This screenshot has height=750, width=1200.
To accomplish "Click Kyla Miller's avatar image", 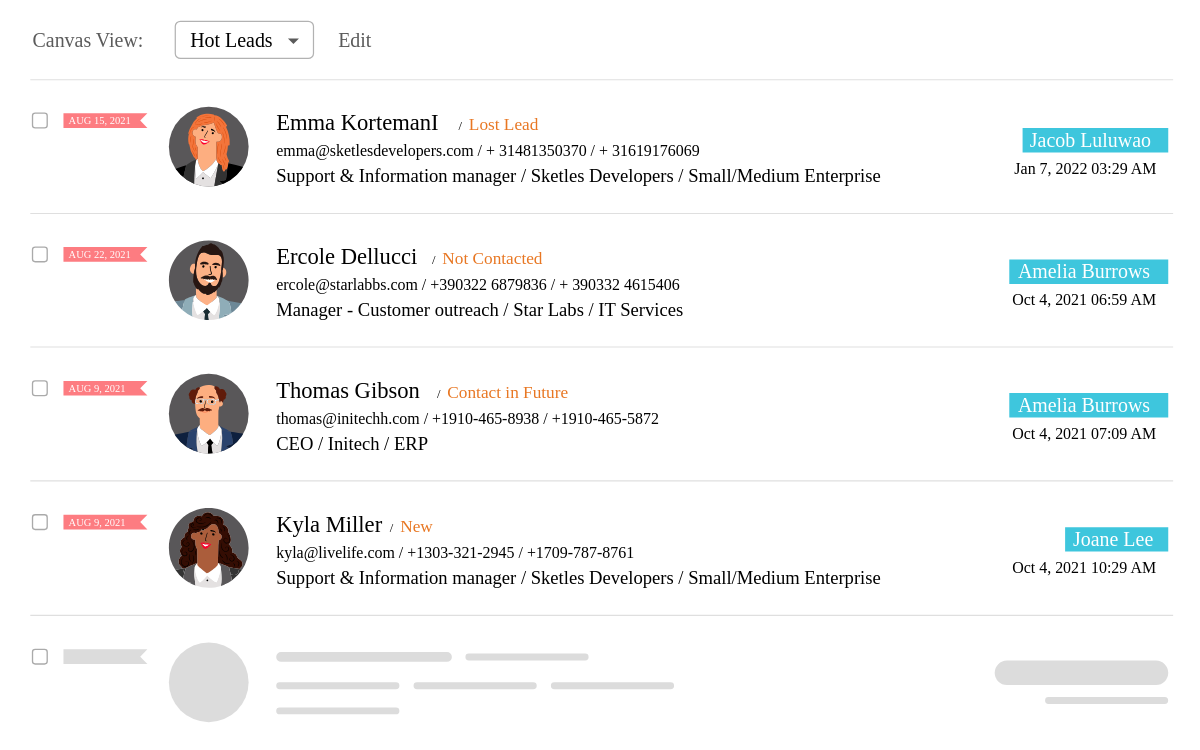I will coord(208,548).
